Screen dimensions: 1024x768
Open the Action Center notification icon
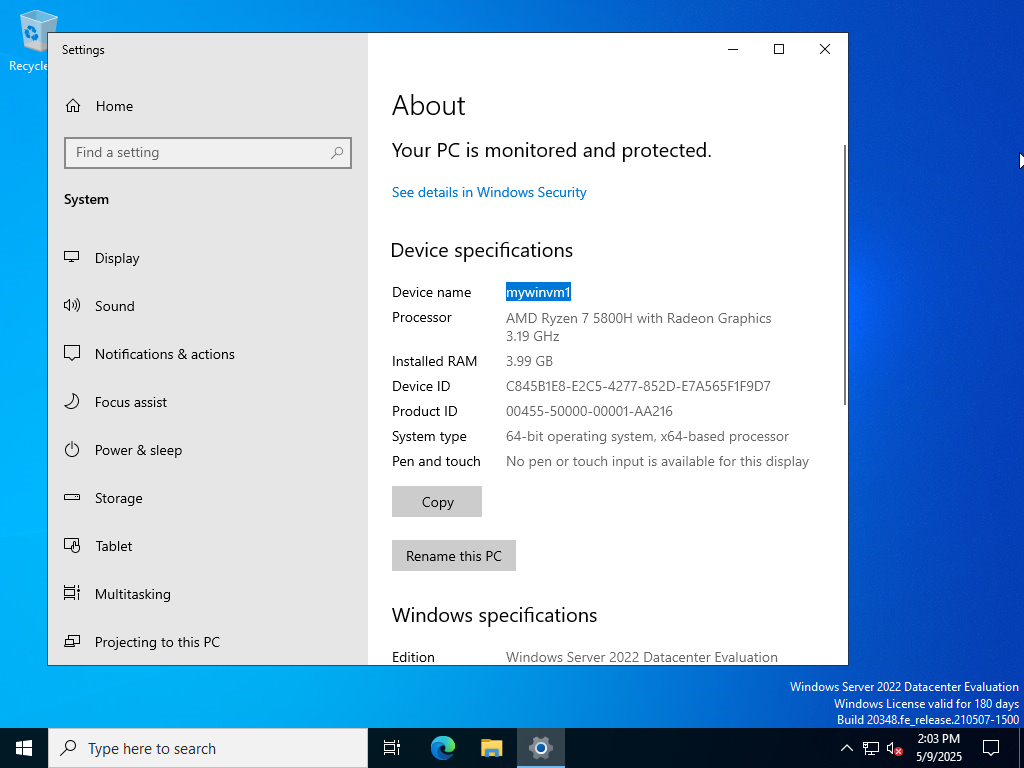990,747
